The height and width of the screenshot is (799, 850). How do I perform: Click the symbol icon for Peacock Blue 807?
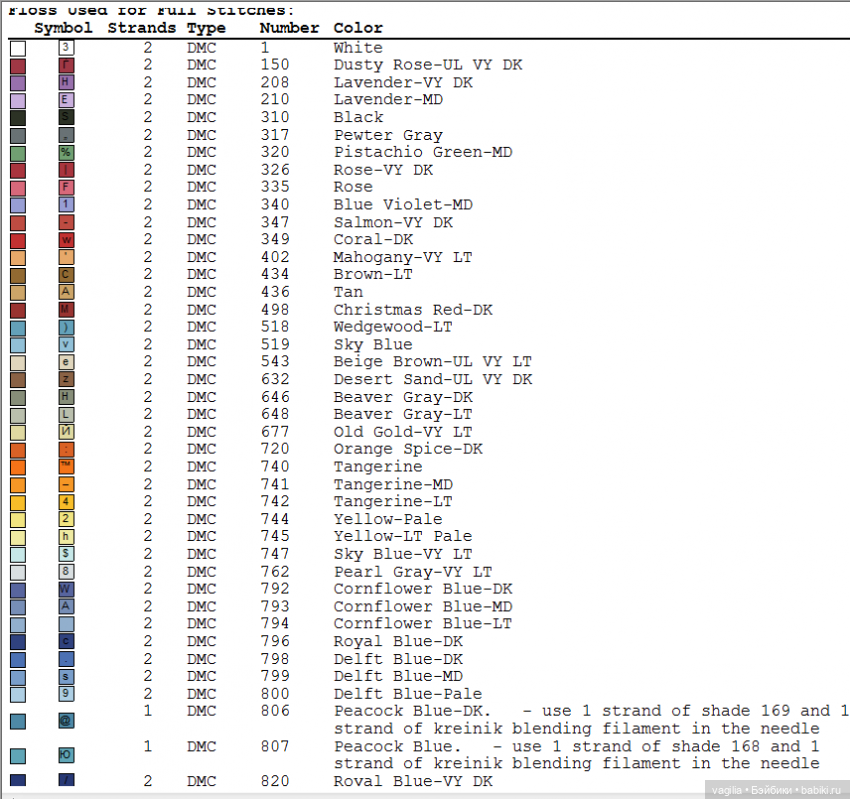pos(66,755)
